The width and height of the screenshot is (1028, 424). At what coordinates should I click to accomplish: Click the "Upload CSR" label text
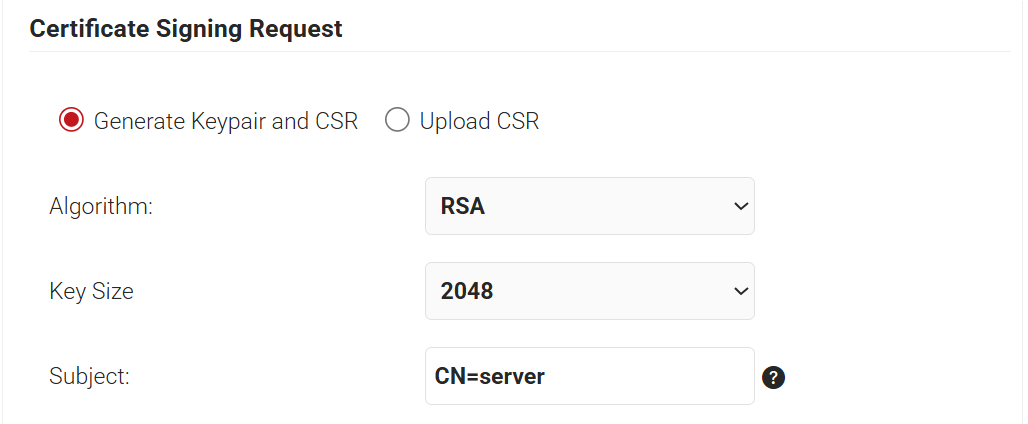(x=479, y=122)
